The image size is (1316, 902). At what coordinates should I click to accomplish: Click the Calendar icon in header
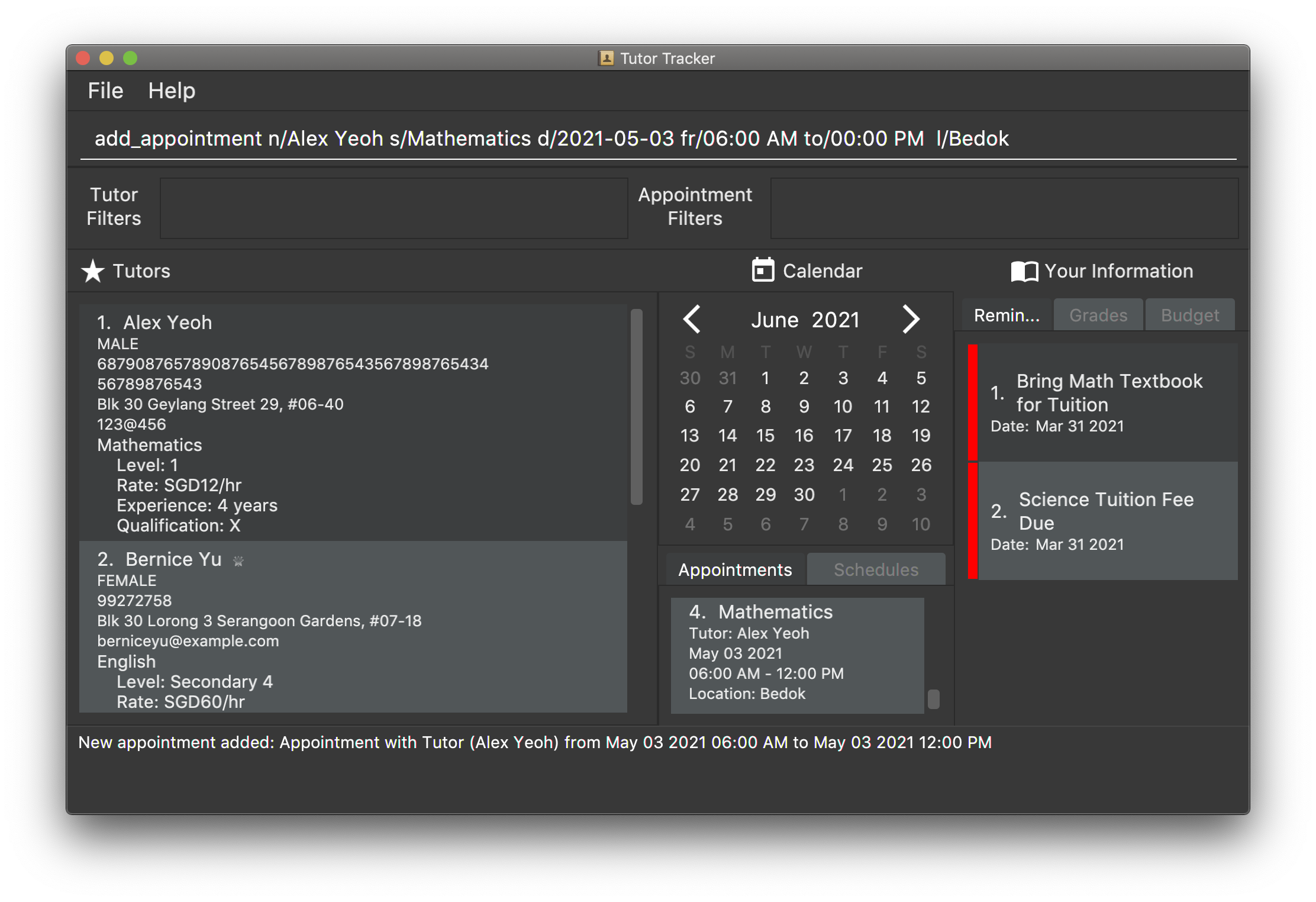click(x=763, y=270)
